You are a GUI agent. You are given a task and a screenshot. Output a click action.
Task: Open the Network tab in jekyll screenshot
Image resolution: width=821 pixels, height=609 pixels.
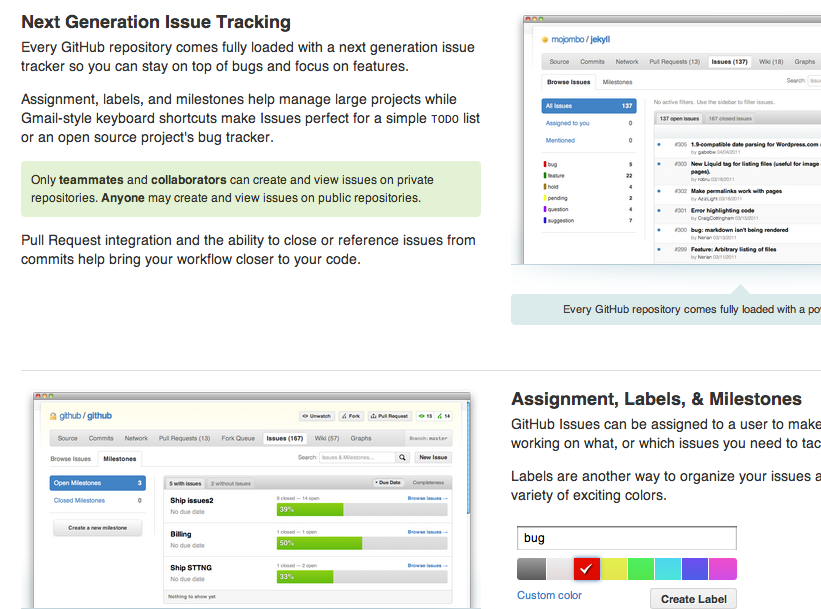pyautogui.click(x=627, y=62)
